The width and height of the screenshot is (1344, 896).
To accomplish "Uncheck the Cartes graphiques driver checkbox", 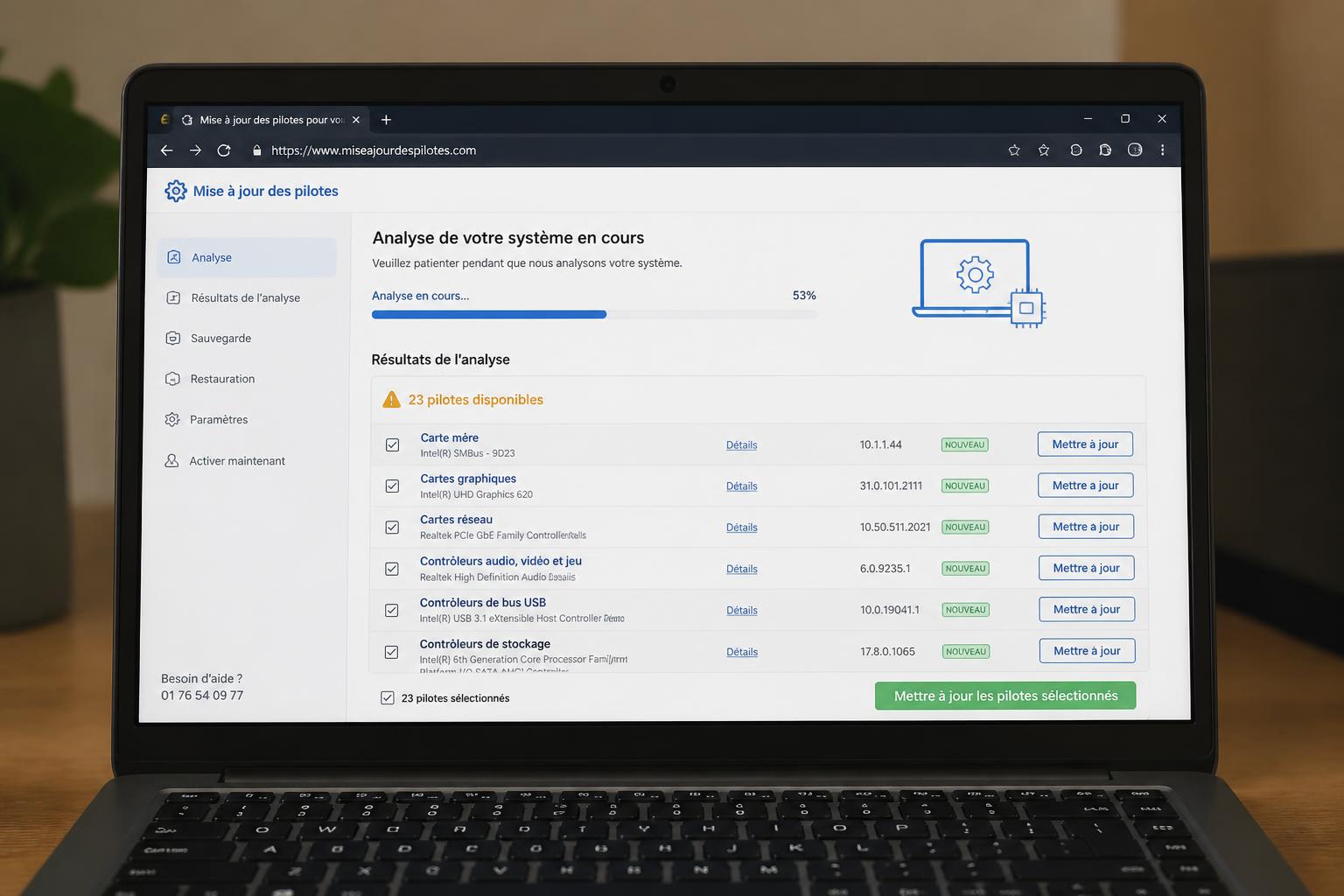I will click(x=392, y=486).
